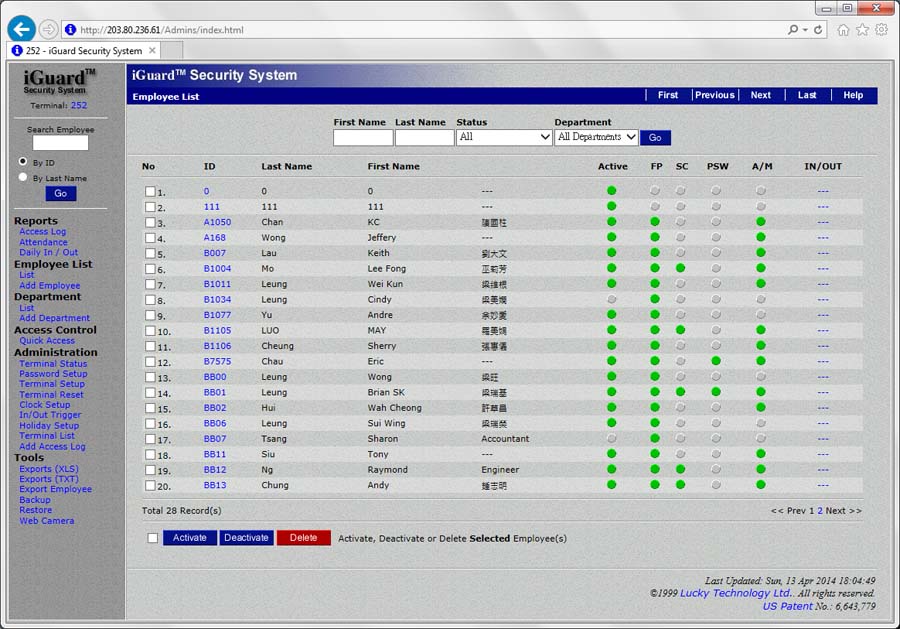
Task: Open Terminal Setup in Administration
Action: [x=52, y=384]
